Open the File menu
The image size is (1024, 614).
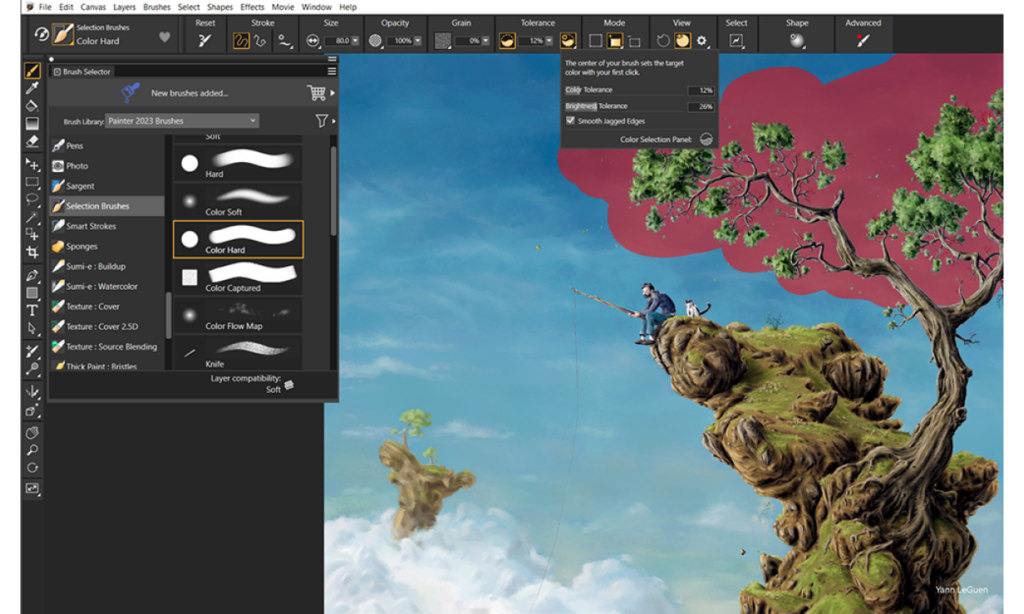[45, 7]
